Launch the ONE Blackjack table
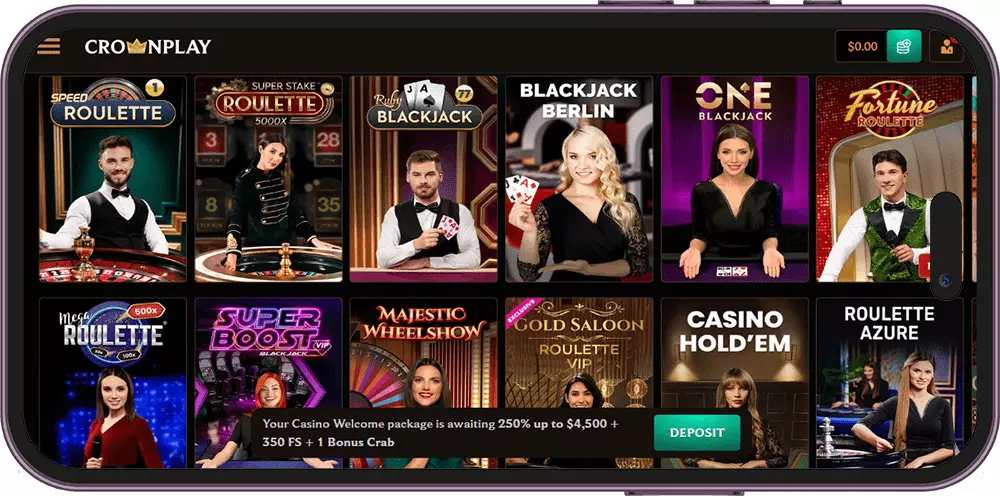The height and width of the screenshot is (496, 1000). click(735, 179)
